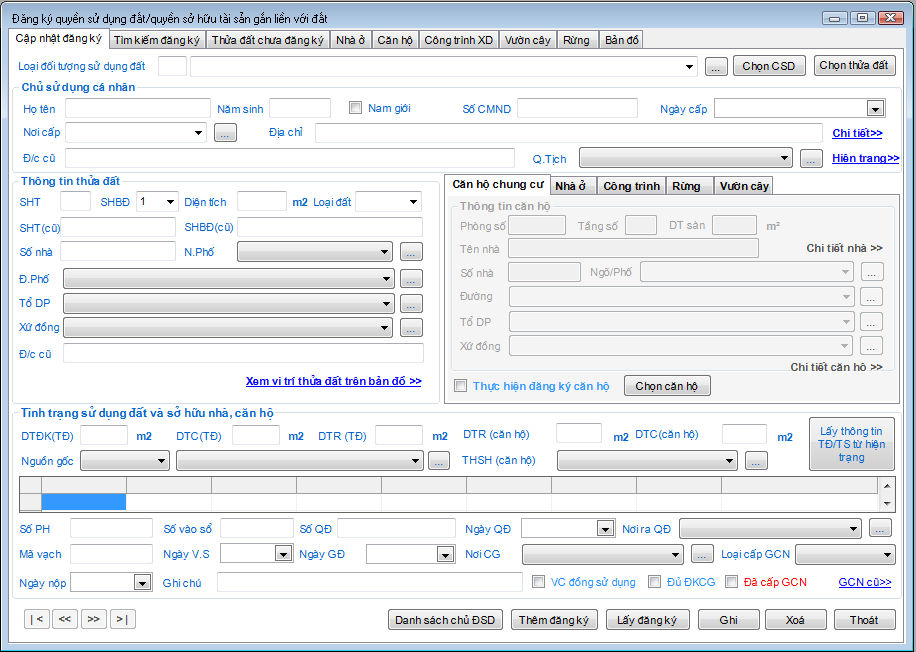
Task: Switch to Tìm kiếm đăng ký tab
Action: point(157,40)
